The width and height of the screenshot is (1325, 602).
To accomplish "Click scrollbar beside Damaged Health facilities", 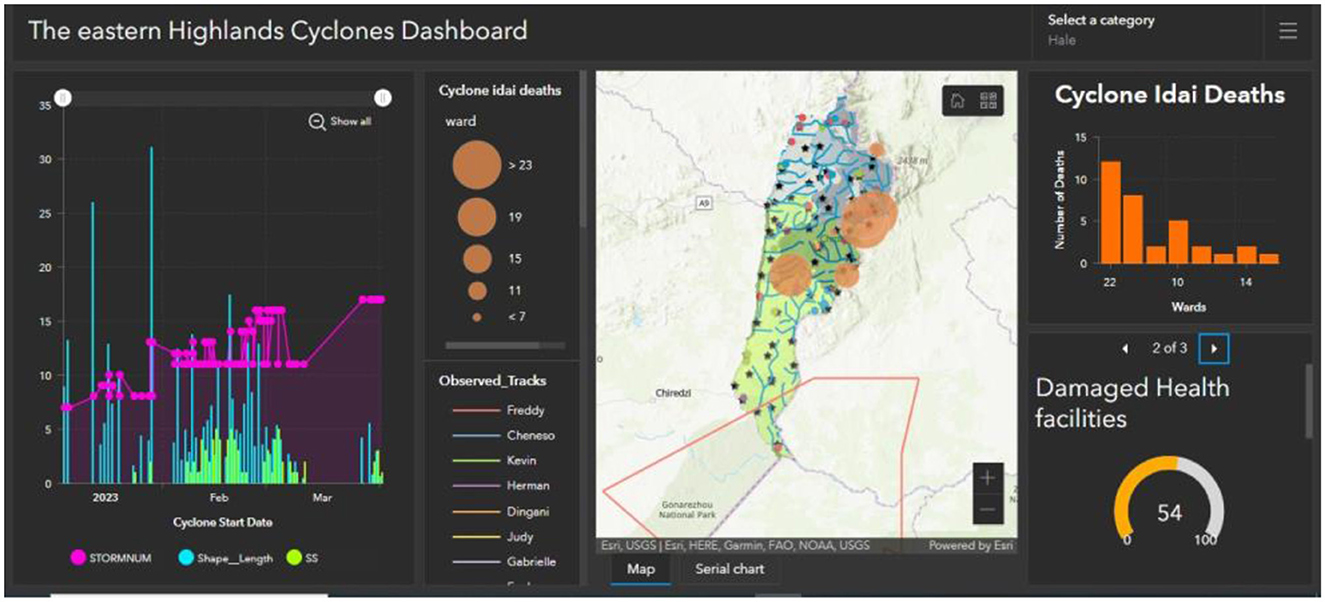I will [1309, 400].
